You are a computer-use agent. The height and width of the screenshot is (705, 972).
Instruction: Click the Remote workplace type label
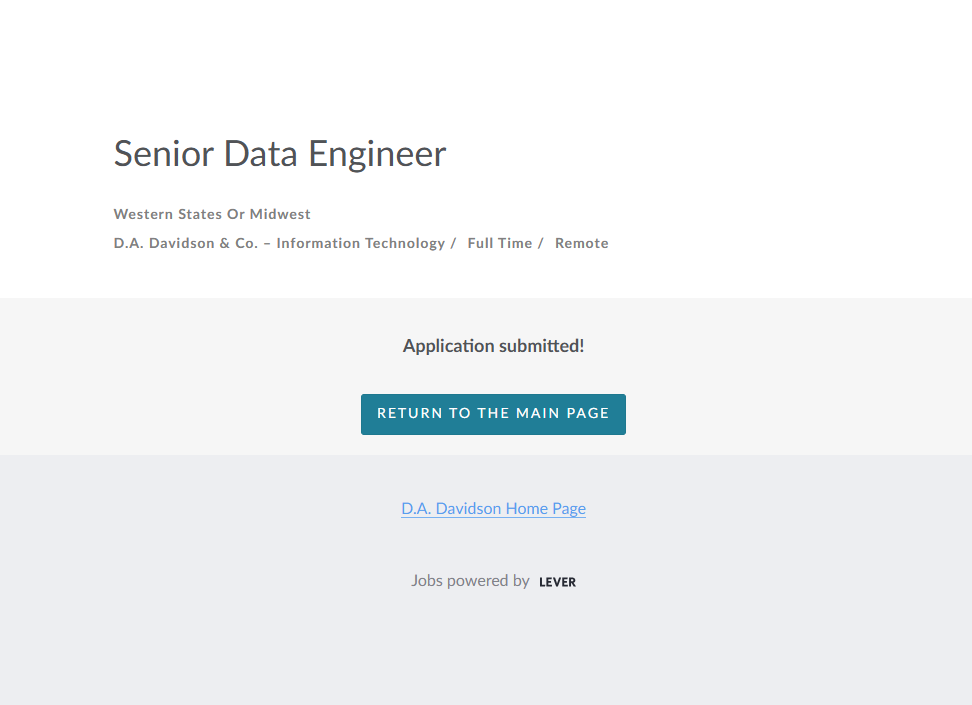tap(582, 243)
